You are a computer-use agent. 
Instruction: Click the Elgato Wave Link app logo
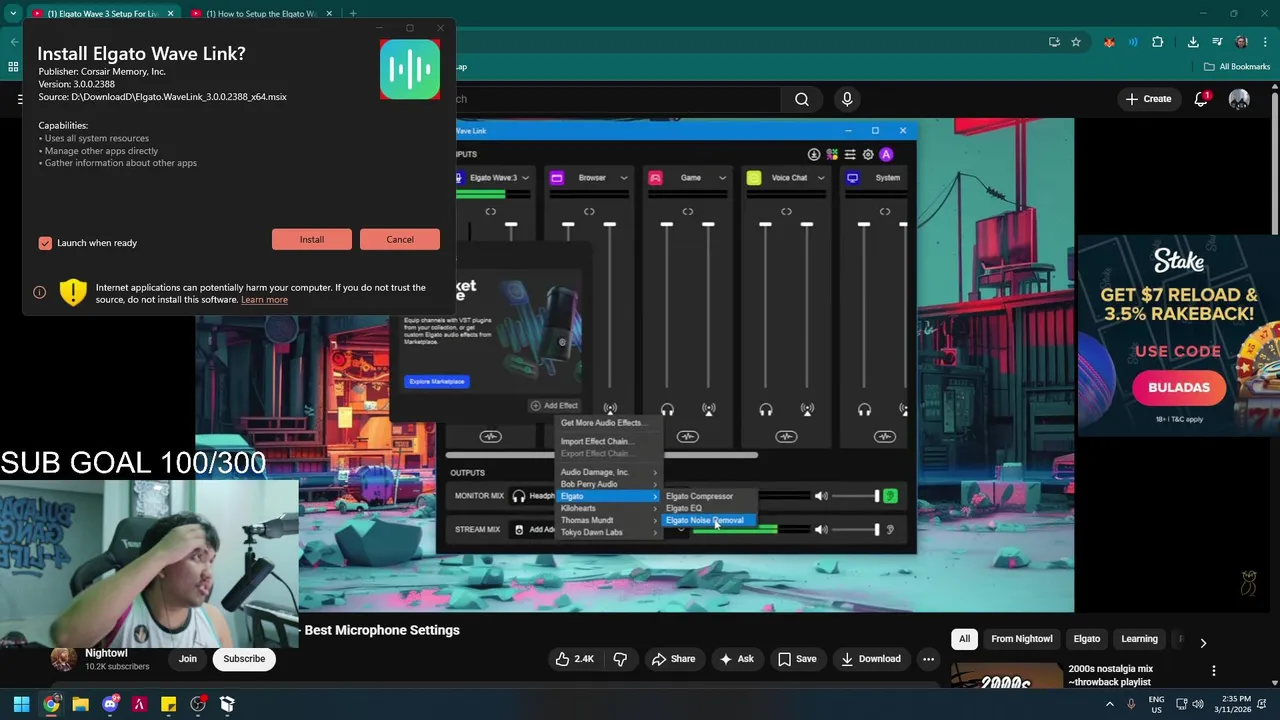(x=410, y=69)
